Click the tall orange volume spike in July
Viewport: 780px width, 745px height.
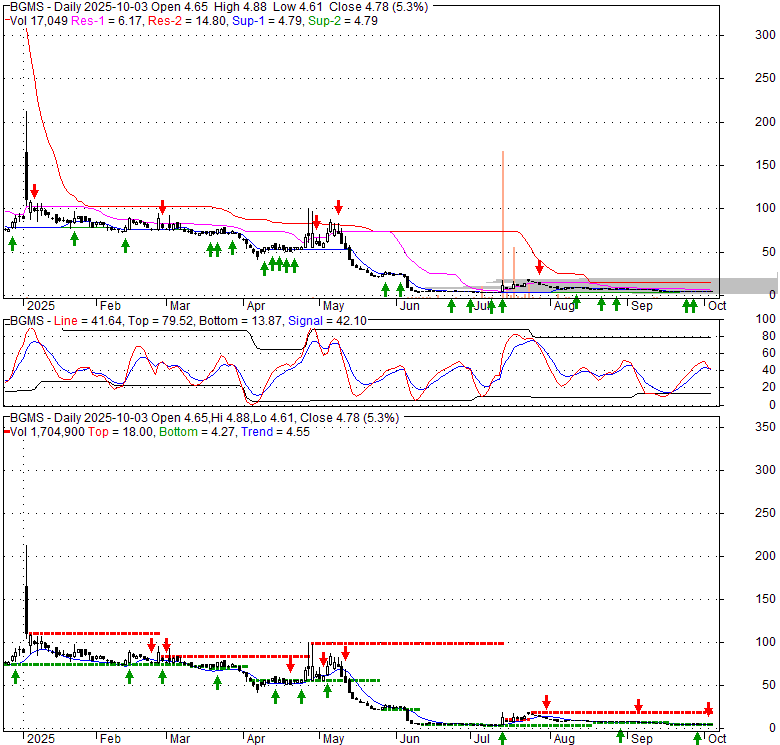click(x=502, y=220)
